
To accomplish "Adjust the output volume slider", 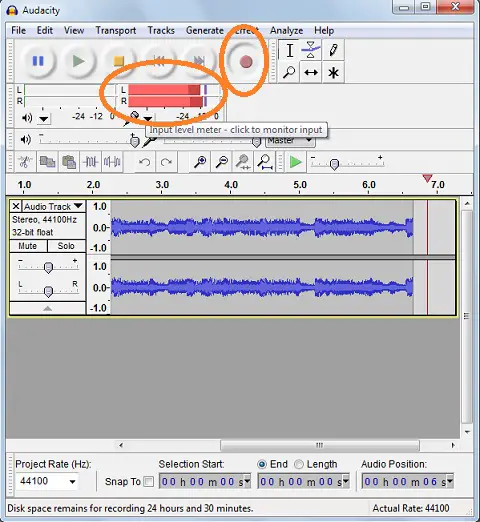I will (134, 141).
